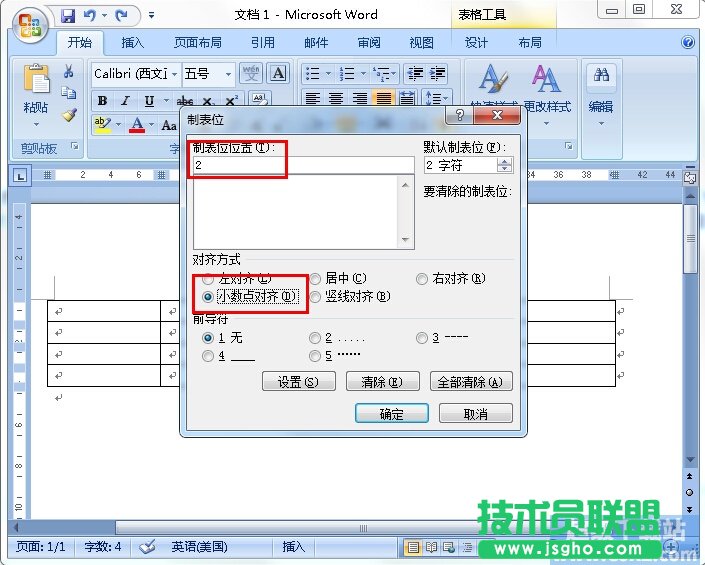705x565 pixels.
Task: Open the Word help question mark icon
Action: click(x=688, y=43)
